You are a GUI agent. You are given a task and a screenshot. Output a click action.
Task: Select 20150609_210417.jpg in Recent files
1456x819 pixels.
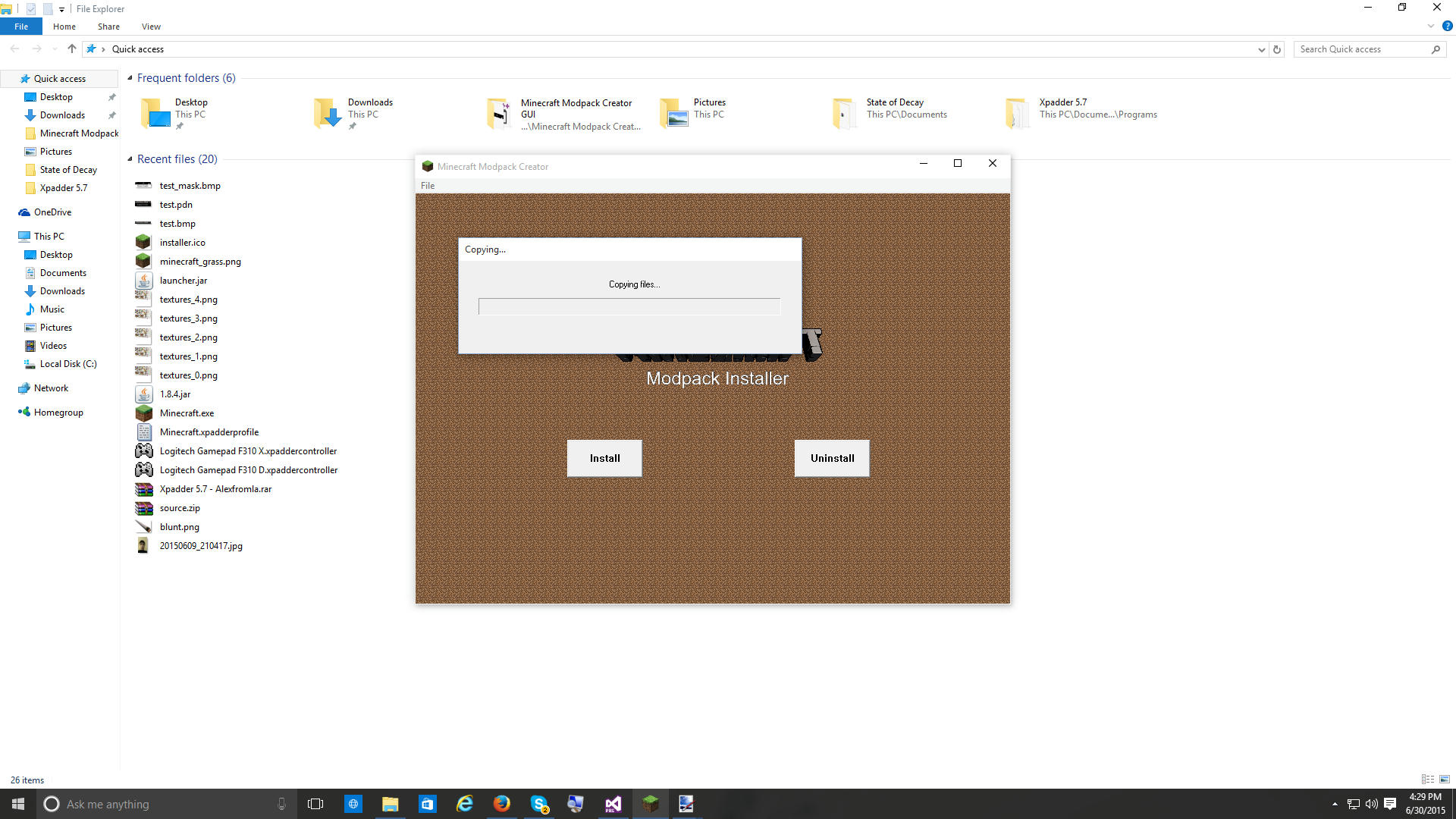click(201, 546)
